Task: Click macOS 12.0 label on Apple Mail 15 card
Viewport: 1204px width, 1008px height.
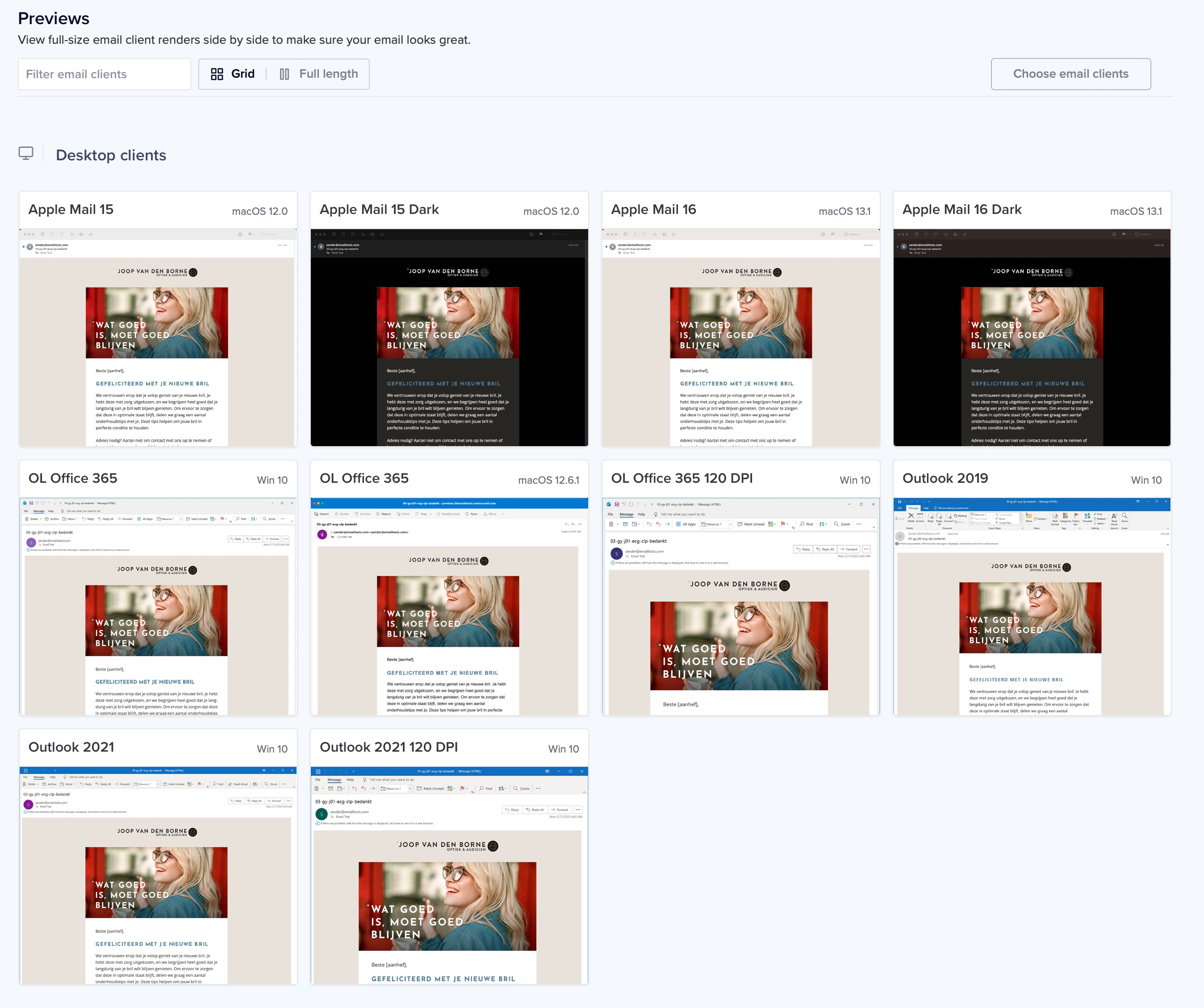Action: [x=260, y=212]
